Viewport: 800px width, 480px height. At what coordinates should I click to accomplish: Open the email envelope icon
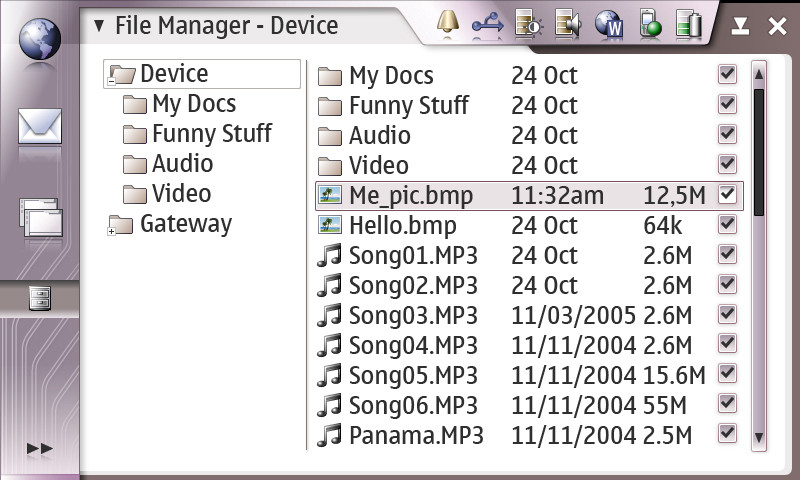[40, 127]
